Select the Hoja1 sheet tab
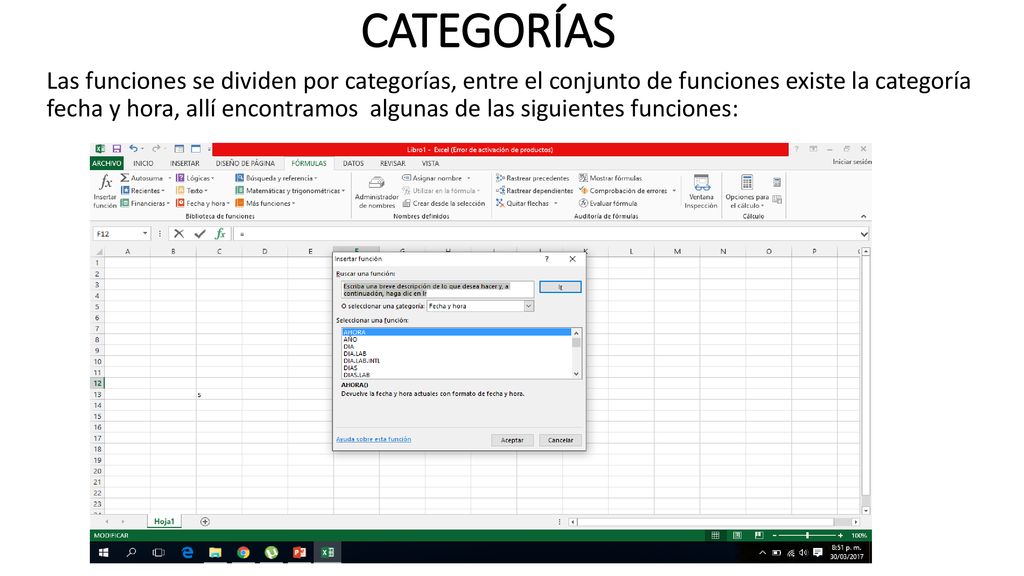1024x576 pixels. coord(164,521)
